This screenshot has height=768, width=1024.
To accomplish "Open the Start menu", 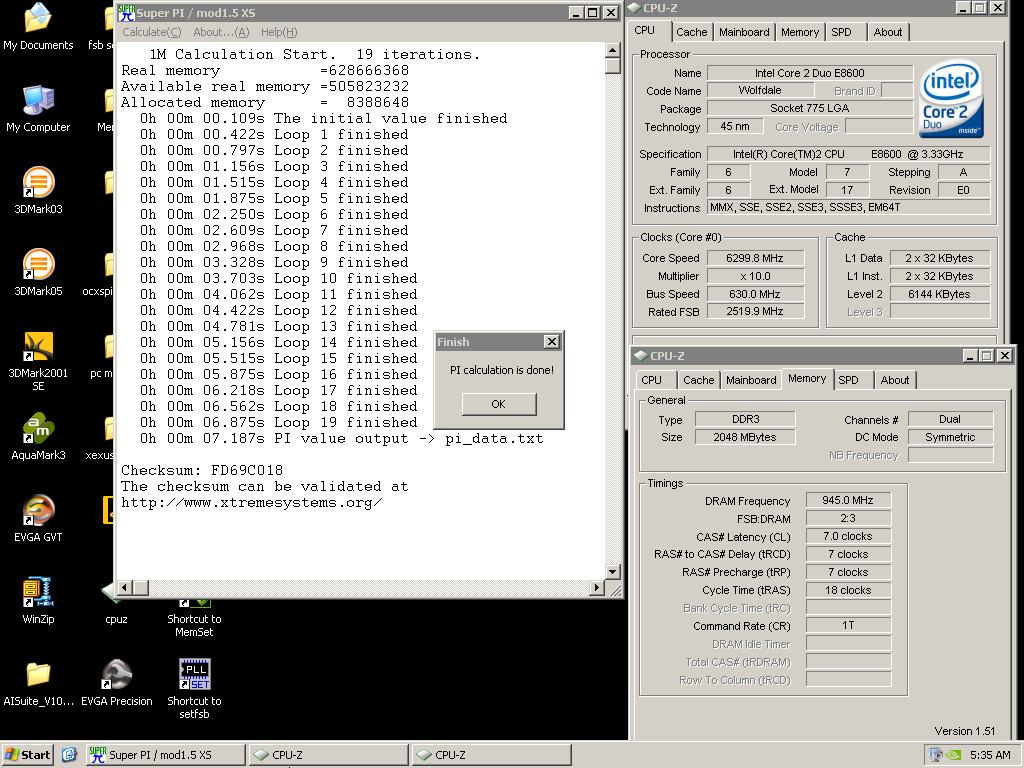I will pyautogui.click(x=27, y=754).
